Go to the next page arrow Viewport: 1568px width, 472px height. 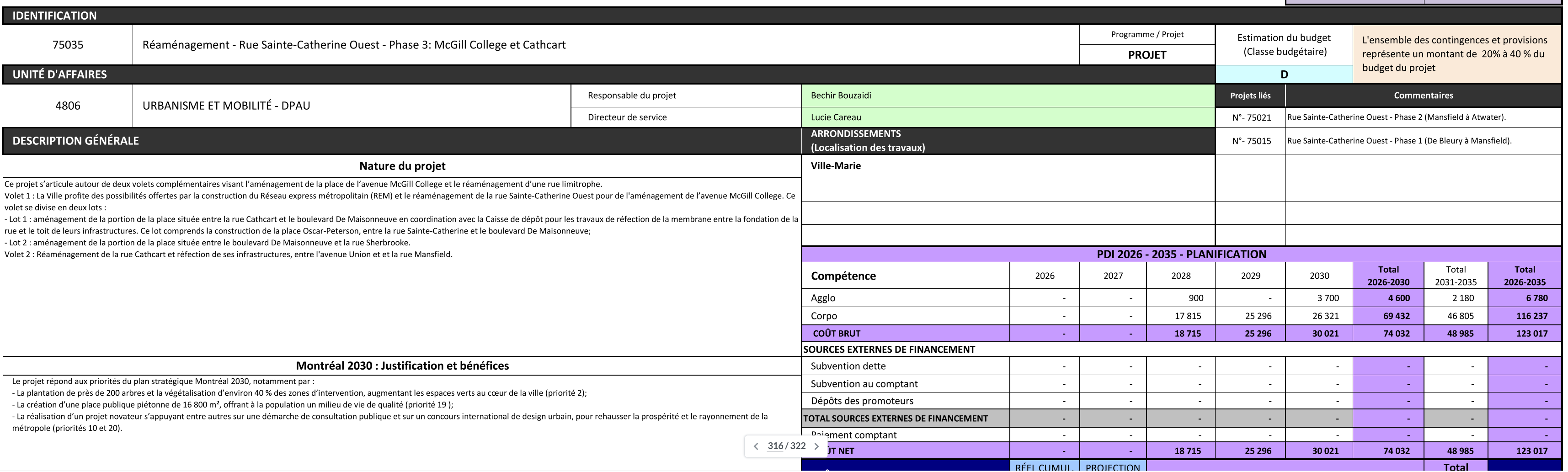pyautogui.click(x=817, y=446)
